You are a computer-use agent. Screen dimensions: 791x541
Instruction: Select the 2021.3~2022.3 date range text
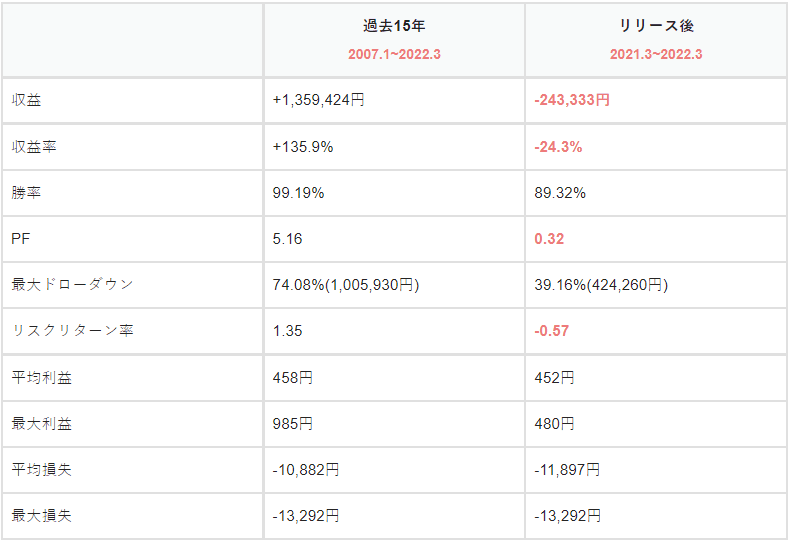pyautogui.click(x=656, y=54)
